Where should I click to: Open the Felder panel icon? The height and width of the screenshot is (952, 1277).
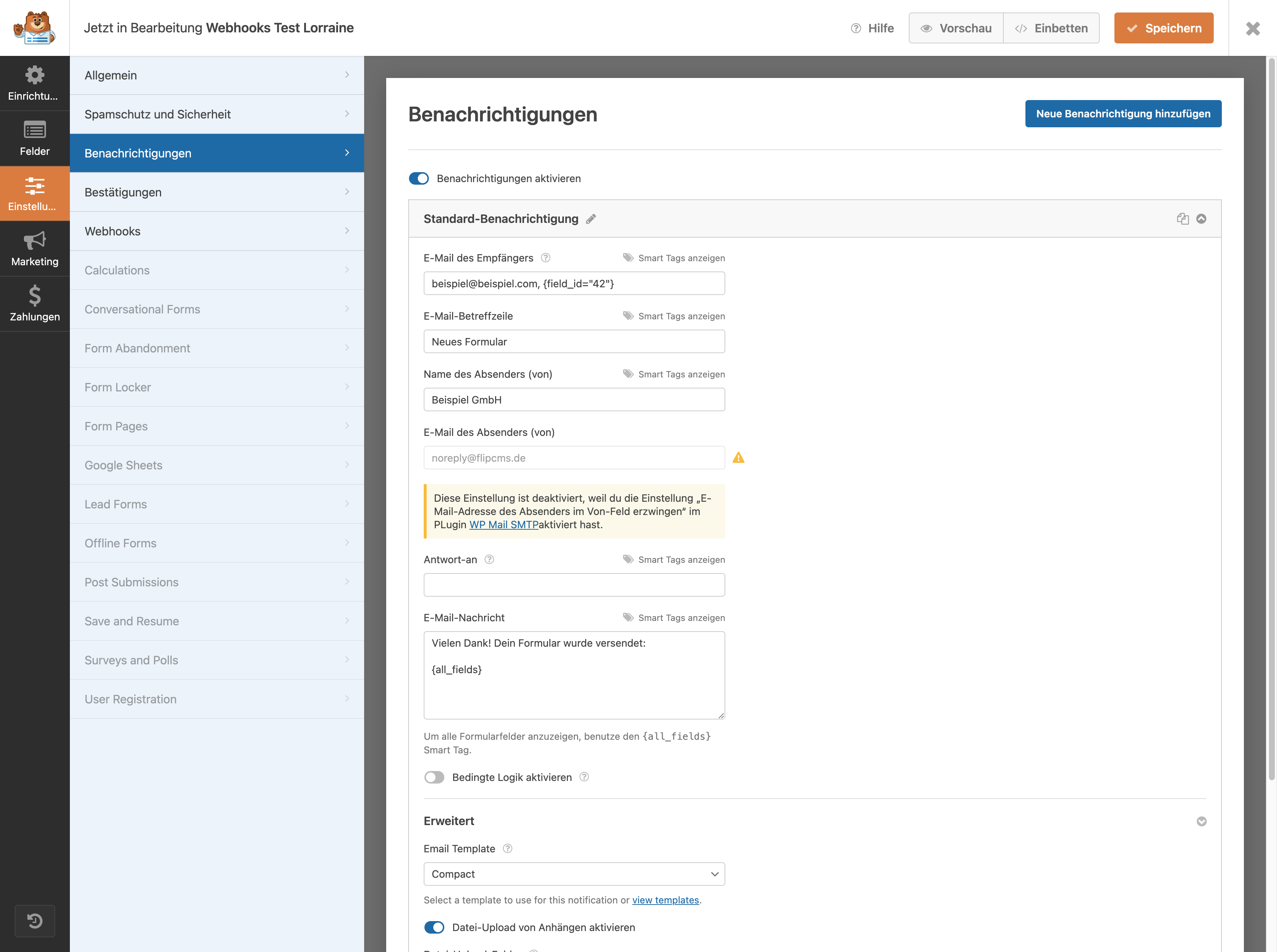pos(35,138)
